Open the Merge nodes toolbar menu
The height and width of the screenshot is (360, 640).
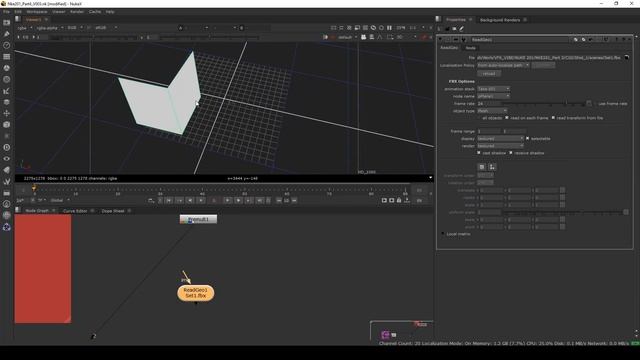point(7,102)
